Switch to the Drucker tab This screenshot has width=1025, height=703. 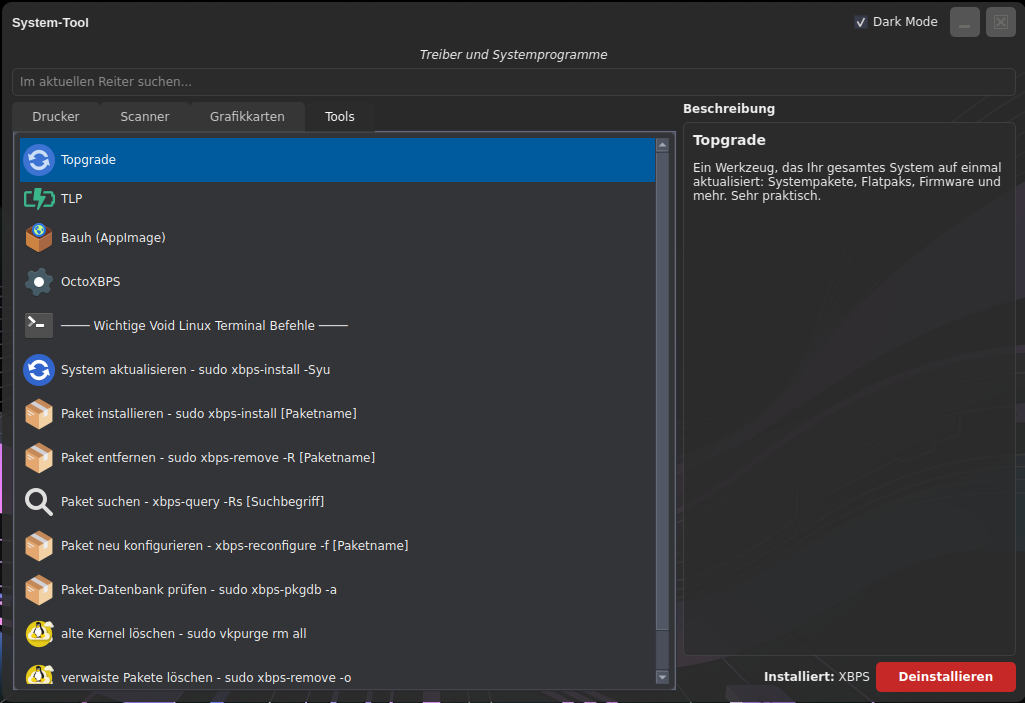(56, 117)
